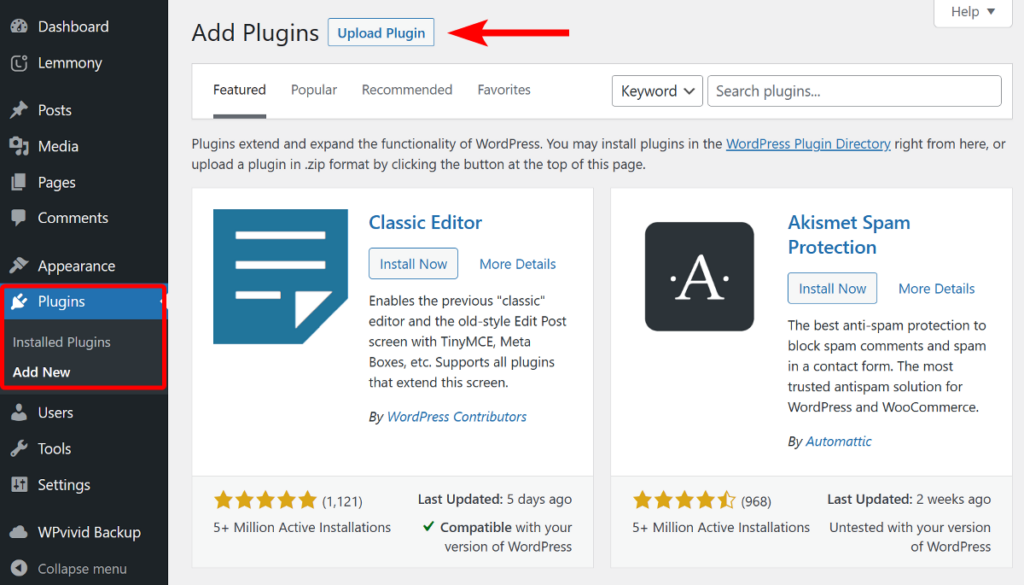Screen dimensions: 1024x585
Task: Open the Favorites tab
Action: pos(503,89)
